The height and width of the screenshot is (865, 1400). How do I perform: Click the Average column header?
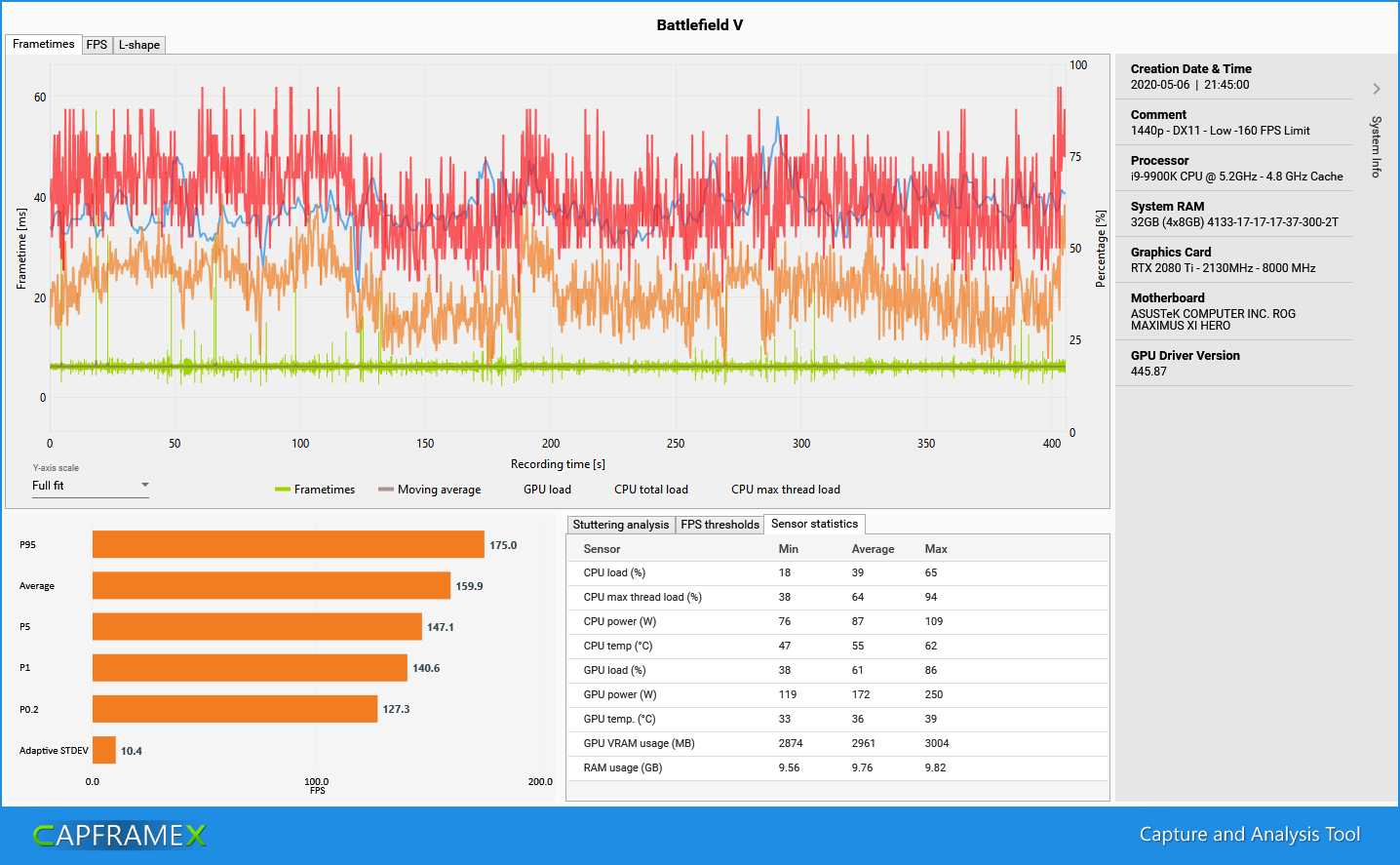coord(873,549)
